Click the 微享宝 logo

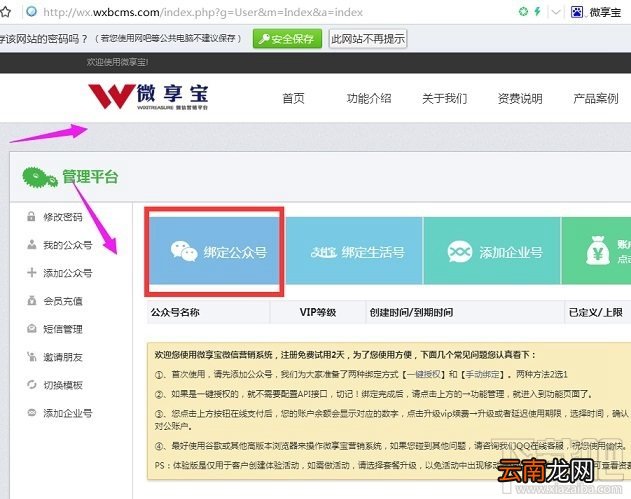tap(148, 97)
